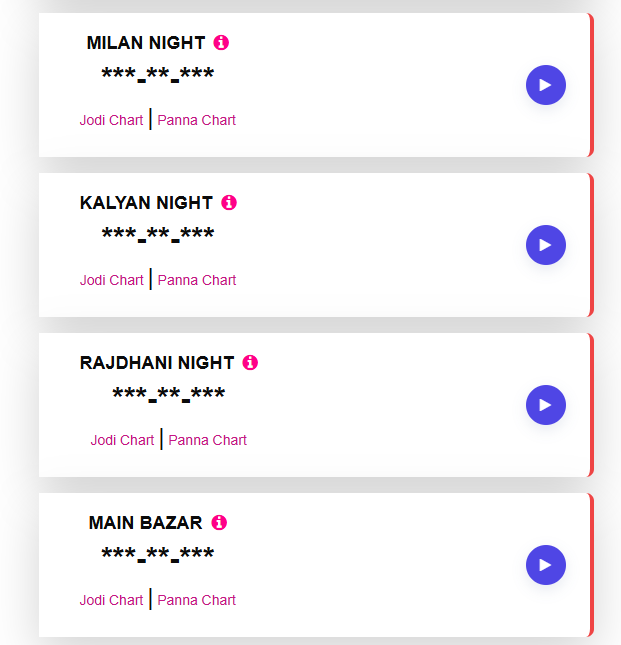Image resolution: width=621 pixels, height=645 pixels.
Task: Open the Milan Night Panna Chart link
Action: pos(197,120)
